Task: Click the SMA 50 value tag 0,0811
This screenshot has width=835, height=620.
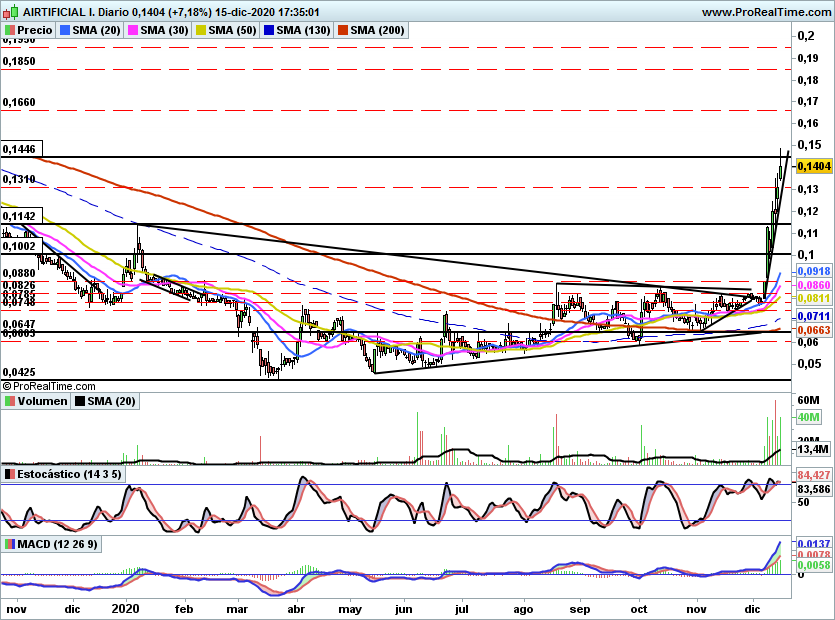Action: click(814, 298)
